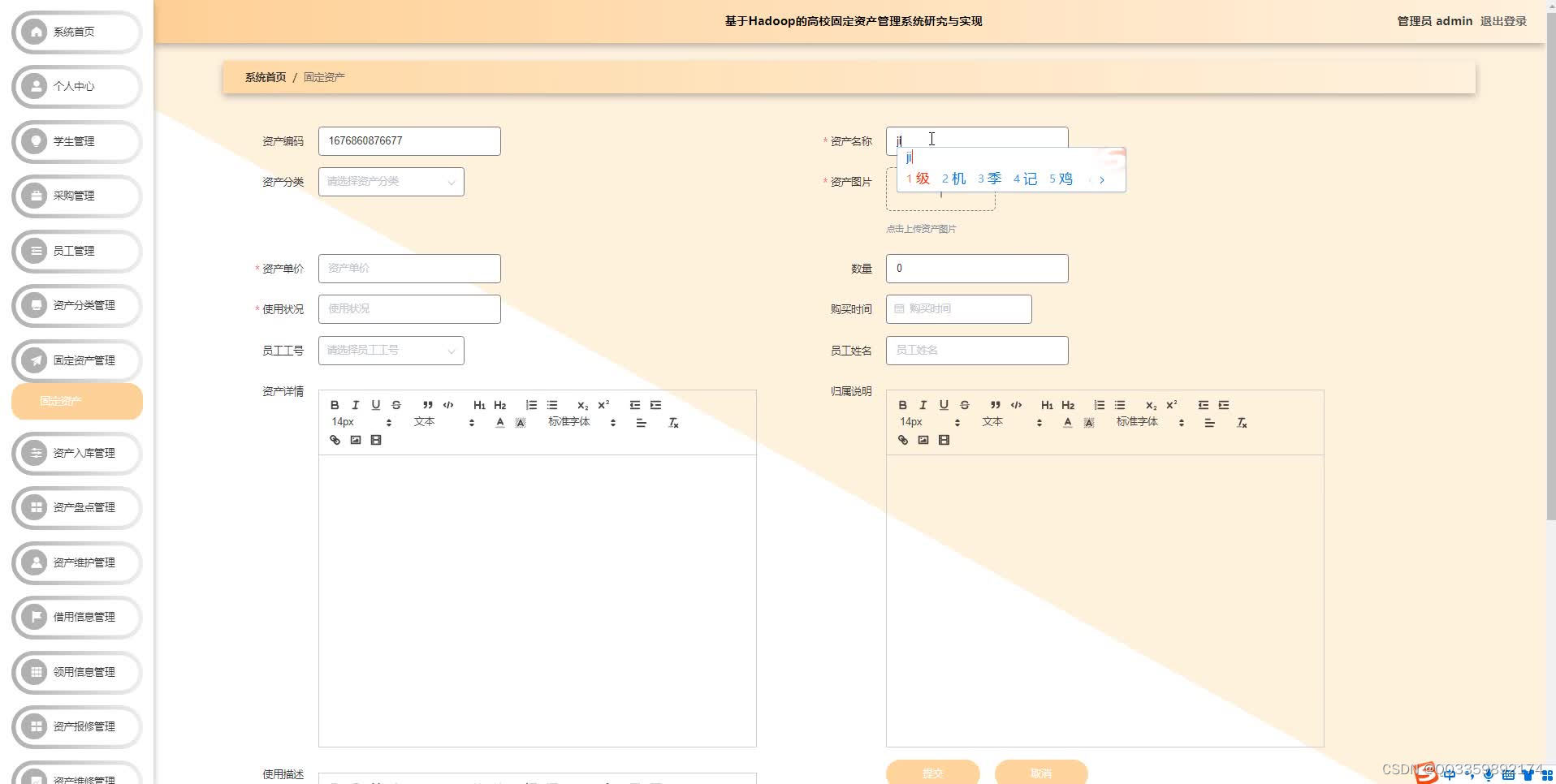Pick text color in 归属说明 editor
1556x784 pixels.
[1068, 423]
